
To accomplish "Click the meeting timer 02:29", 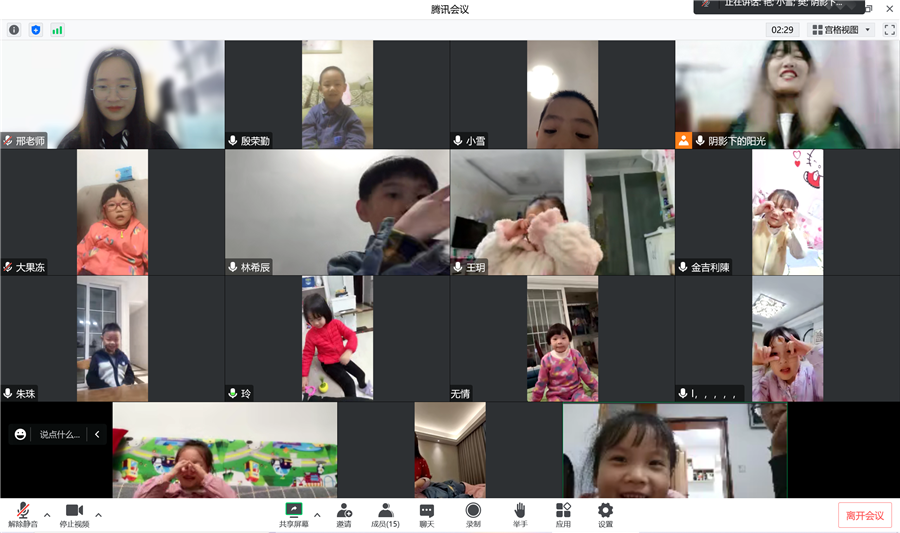I will tap(782, 30).
